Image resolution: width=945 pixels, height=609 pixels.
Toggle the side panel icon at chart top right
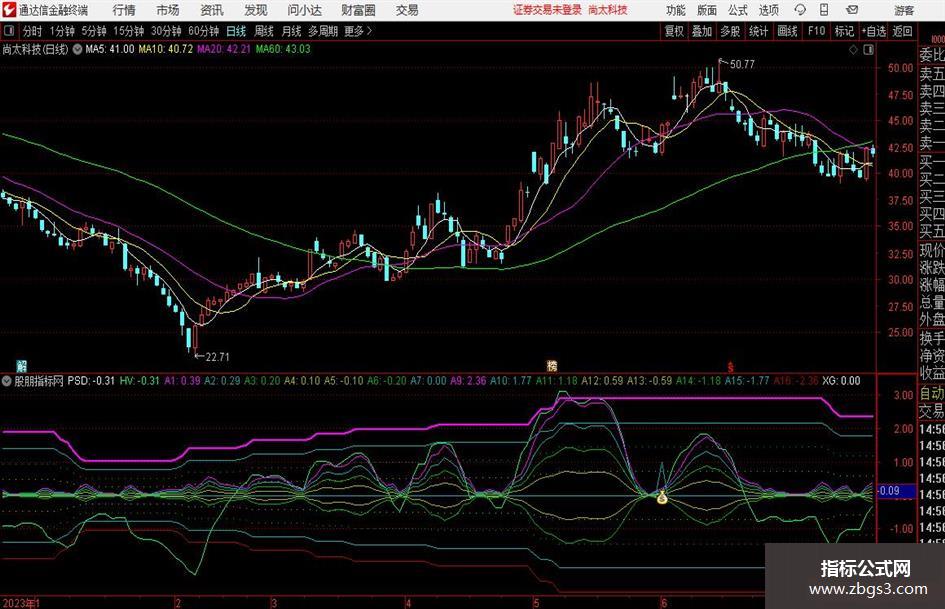pyautogui.click(x=868, y=50)
